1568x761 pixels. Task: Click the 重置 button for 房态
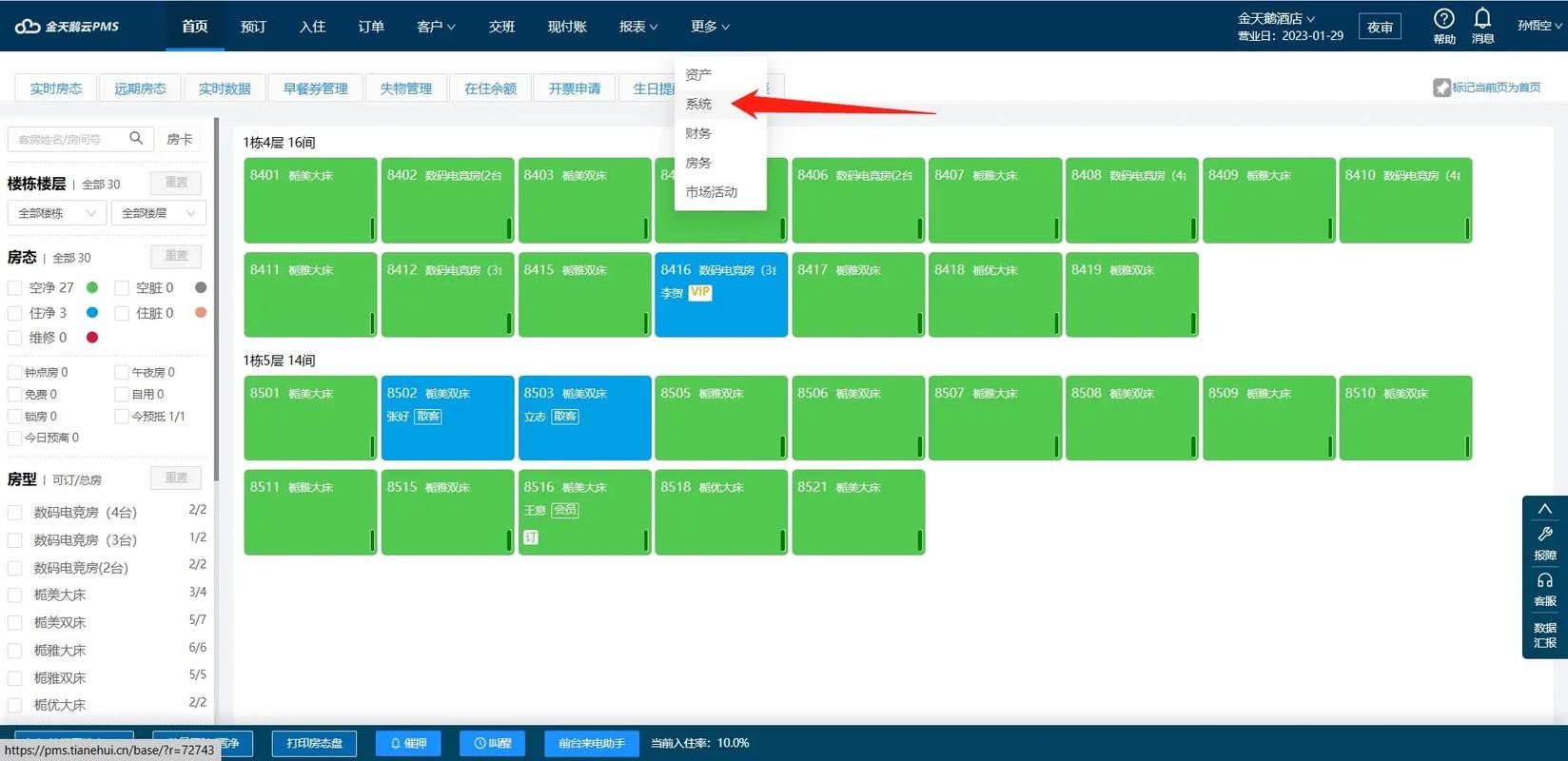176,255
